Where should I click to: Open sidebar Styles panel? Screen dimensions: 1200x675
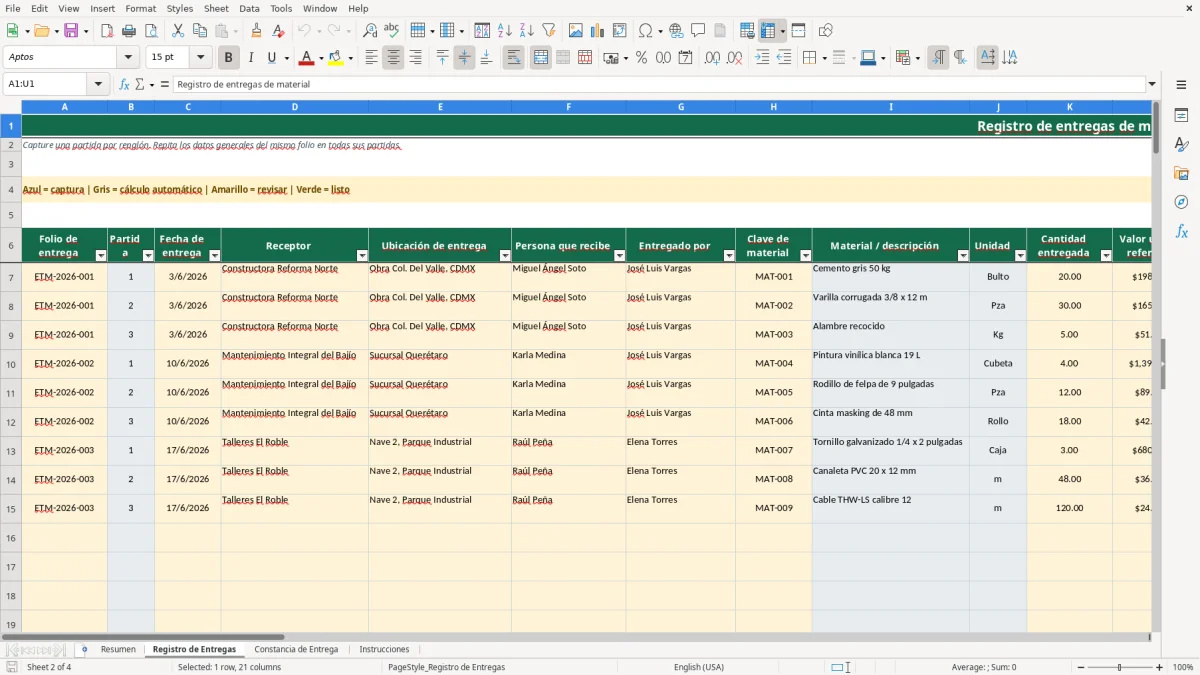tap(1181, 144)
